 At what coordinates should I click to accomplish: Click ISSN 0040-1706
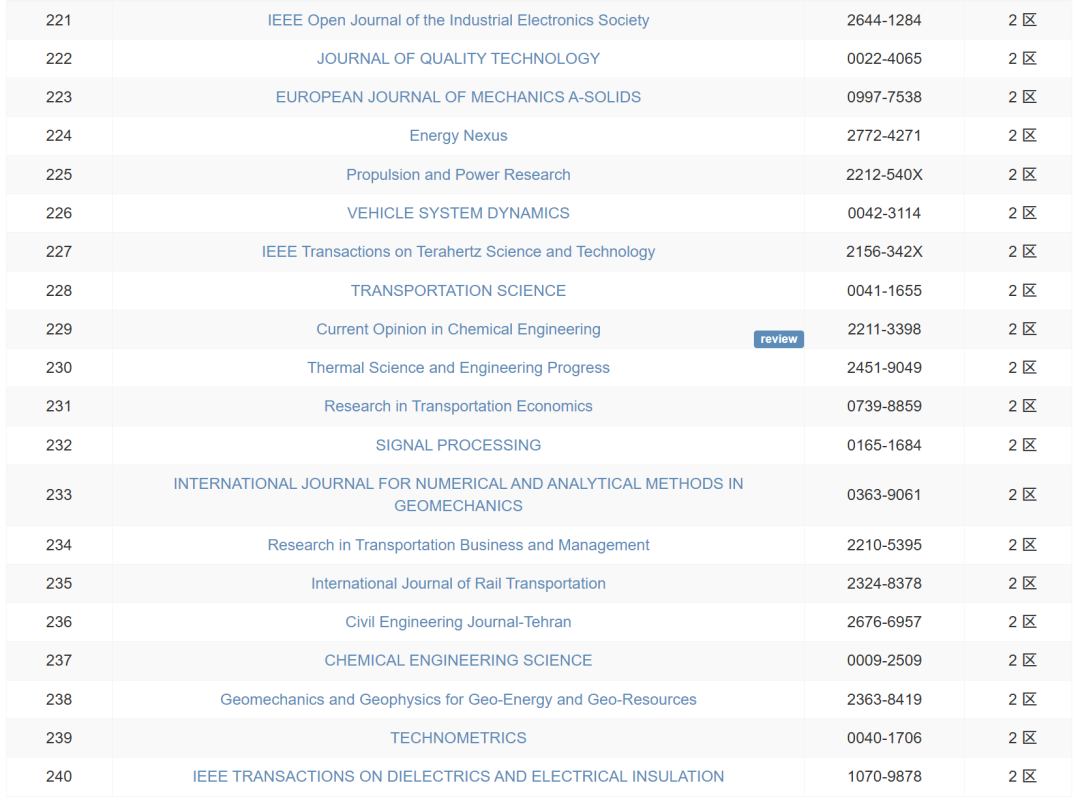(x=884, y=737)
